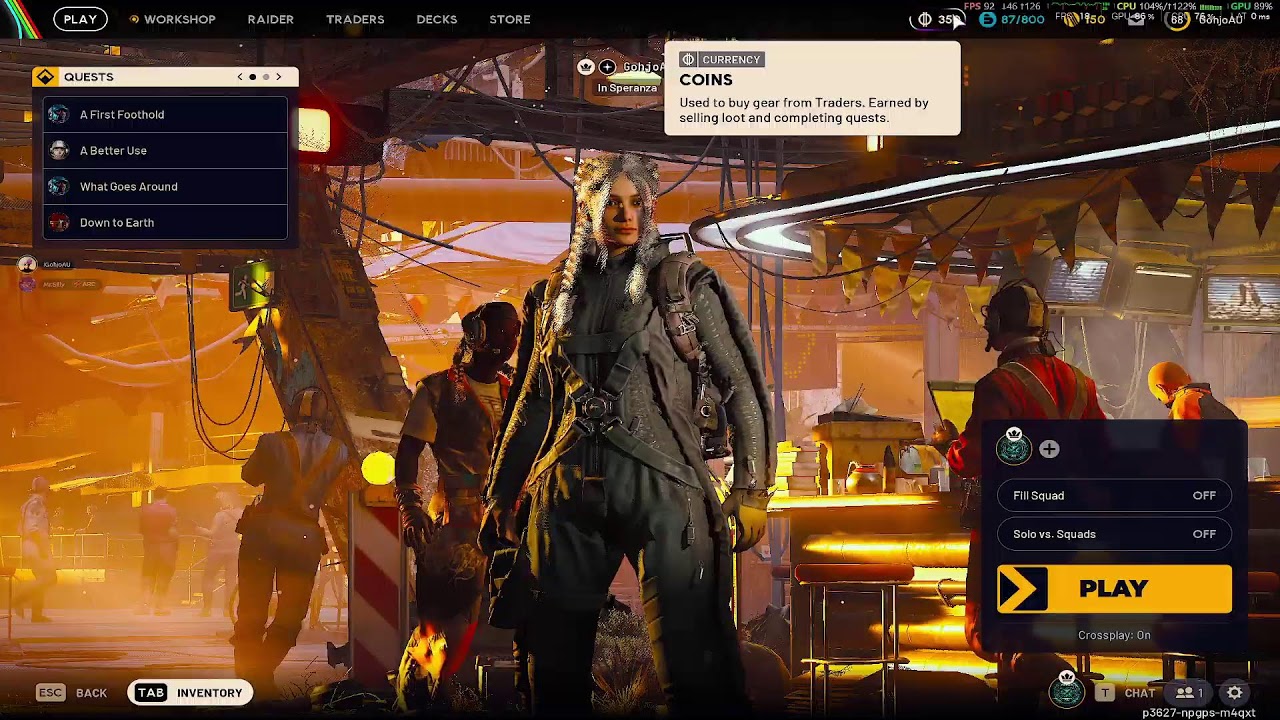Click the Raider Tokens currency icon showing 150
This screenshot has width=1280, height=720.
[1073, 19]
